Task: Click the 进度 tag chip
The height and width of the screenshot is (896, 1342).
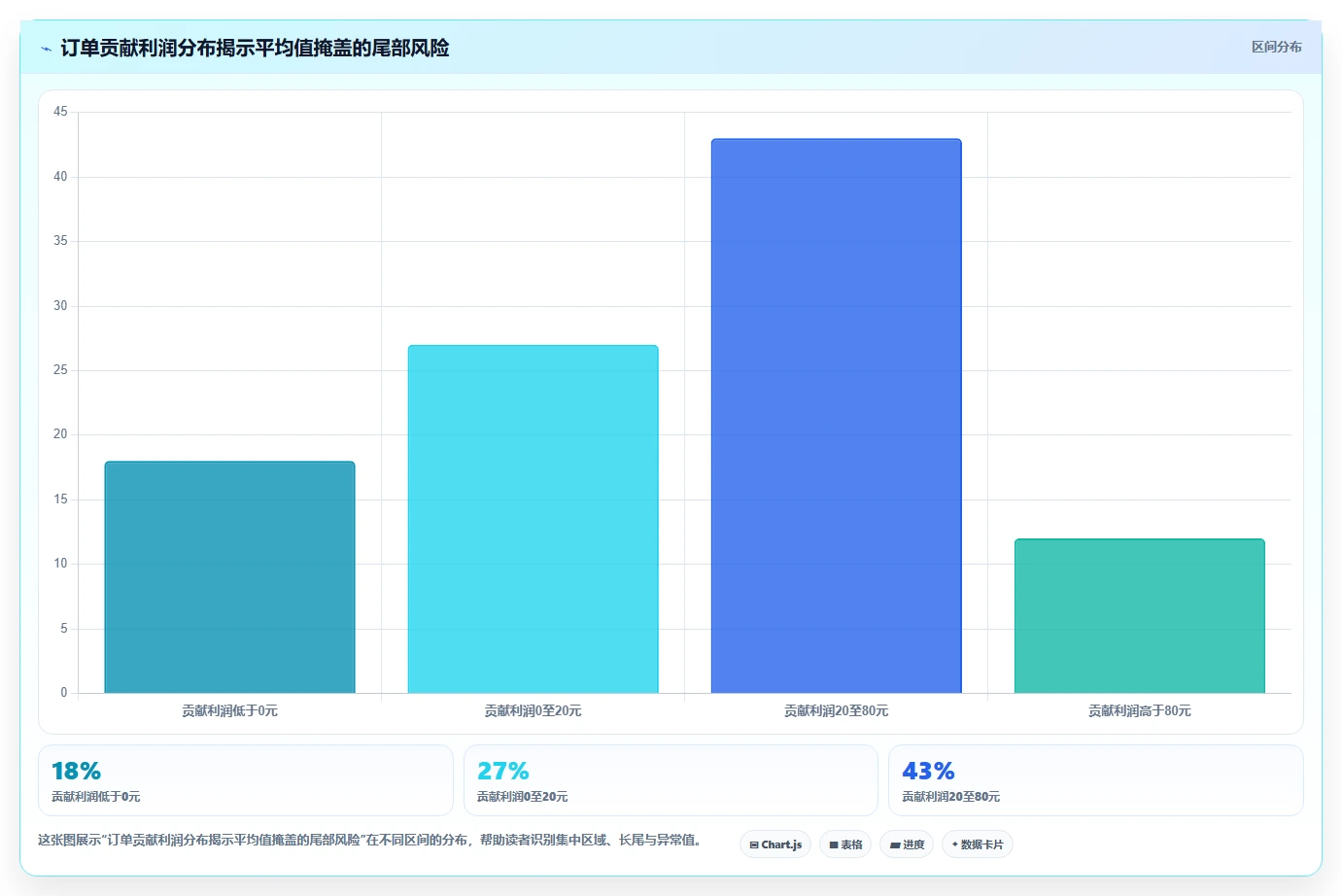Action: [907, 844]
